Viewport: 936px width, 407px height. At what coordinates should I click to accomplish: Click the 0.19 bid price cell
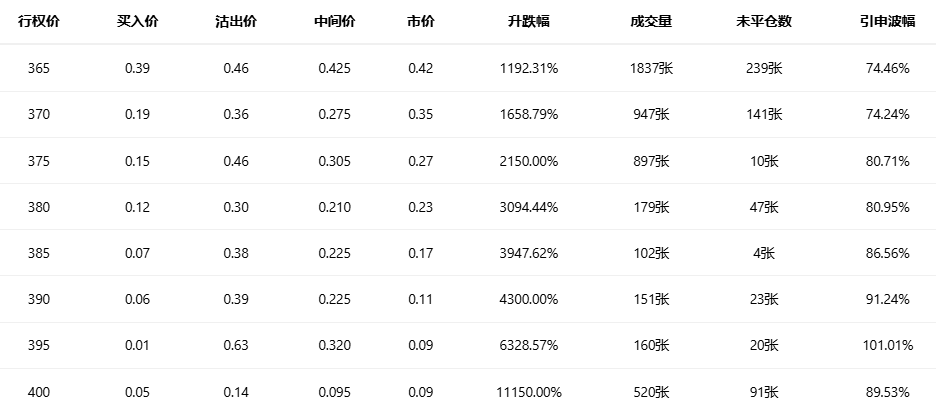pyautogui.click(x=137, y=114)
